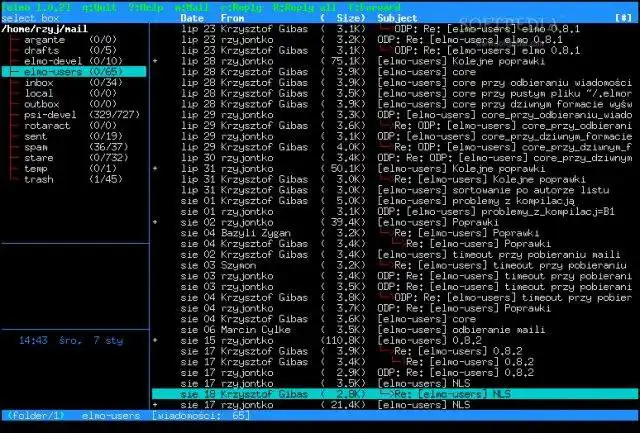Click attachment marker beside the 21.4K message
The image size is (640, 433).
[x=155, y=405]
